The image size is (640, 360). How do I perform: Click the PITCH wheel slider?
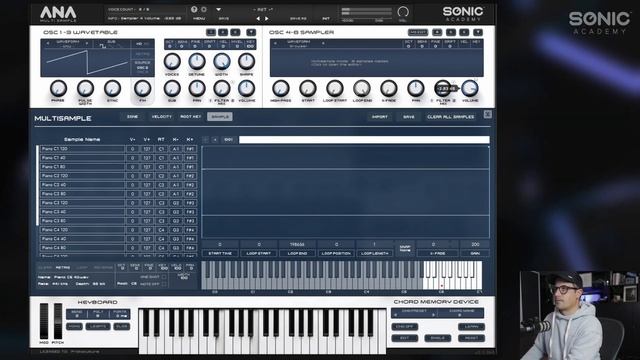[x=58, y=321]
